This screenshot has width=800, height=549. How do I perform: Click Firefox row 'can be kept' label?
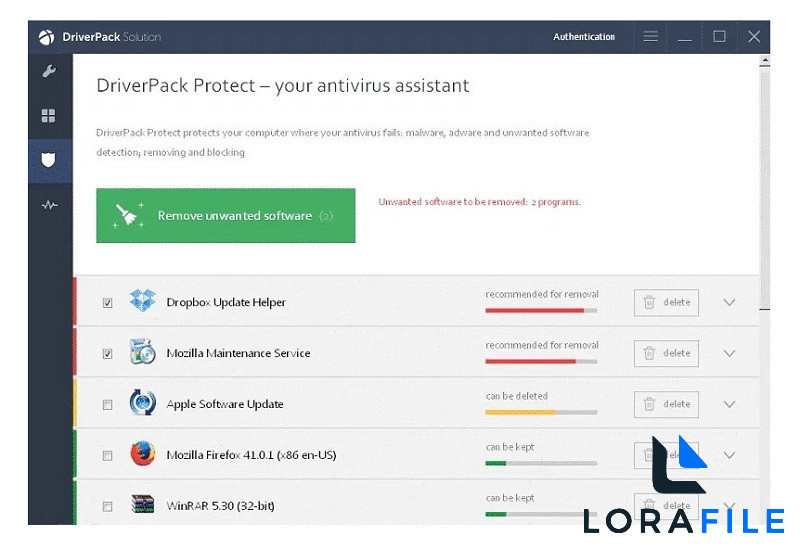(x=510, y=447)
